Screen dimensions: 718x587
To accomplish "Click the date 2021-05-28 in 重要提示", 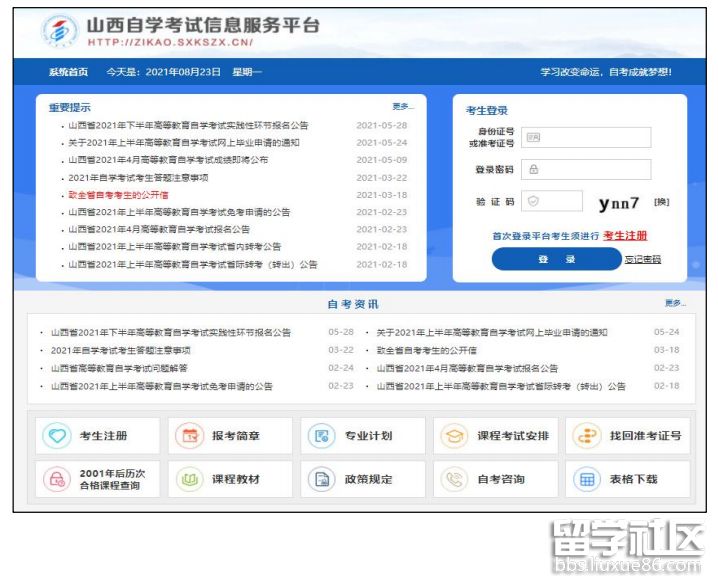I will (x=381, y=125).
